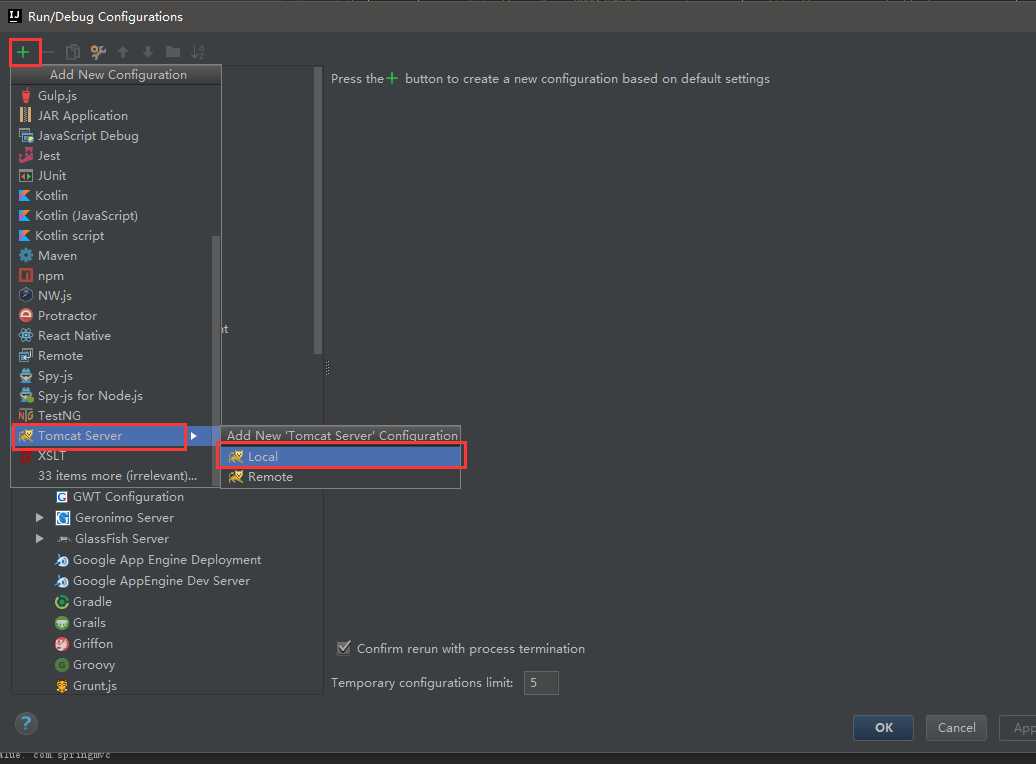Select Spy-js entry
1036x764 pixels.
(112, 375)
